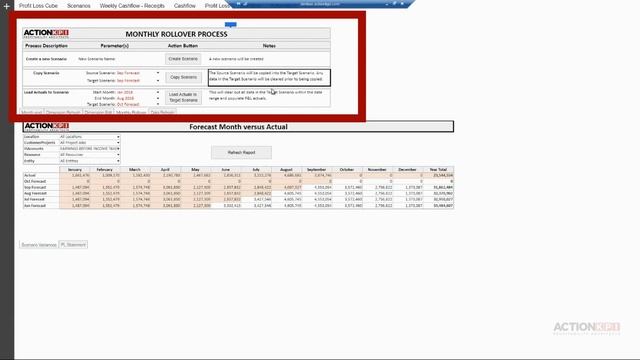Click the August column header
The width and height of the screenshot is (640, 360).
coord(286,169)
